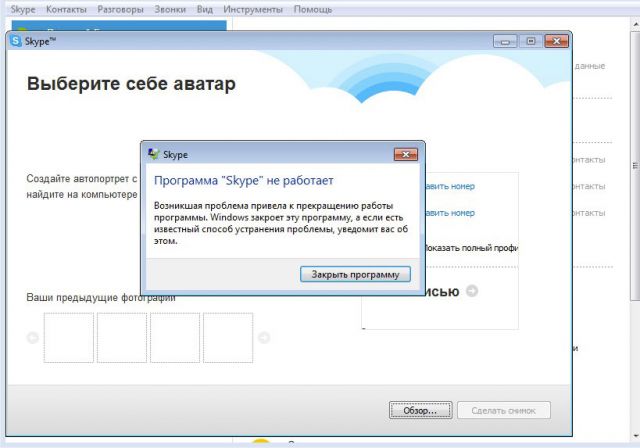The width and height of the screenshot is (640, 448).
Task: Close the avatar selection window
Action: pyautogui.click(x=556, y=41)
